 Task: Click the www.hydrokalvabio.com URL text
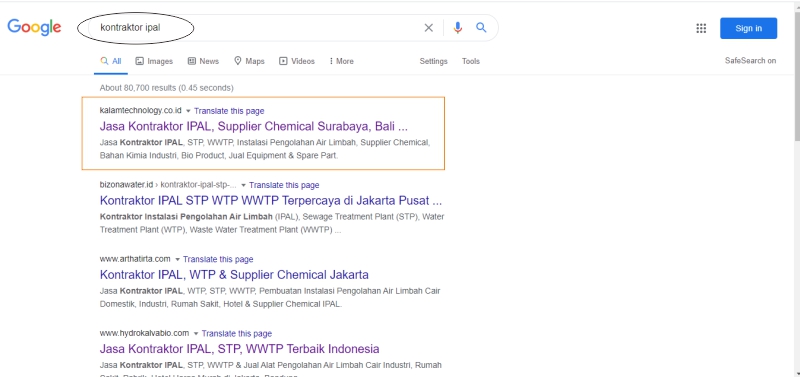point(144,333)
